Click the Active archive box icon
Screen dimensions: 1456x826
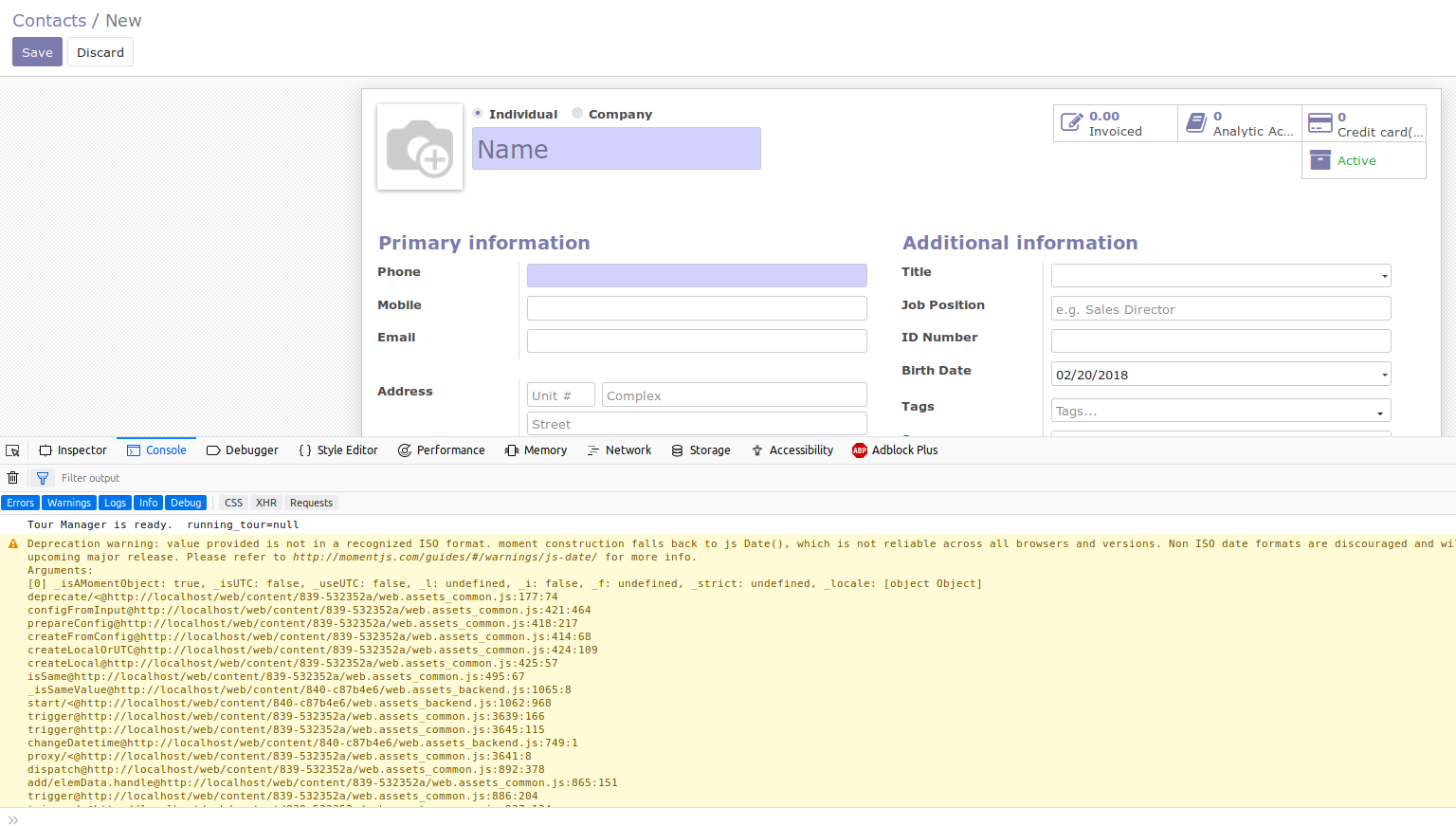coord(1319,159)
